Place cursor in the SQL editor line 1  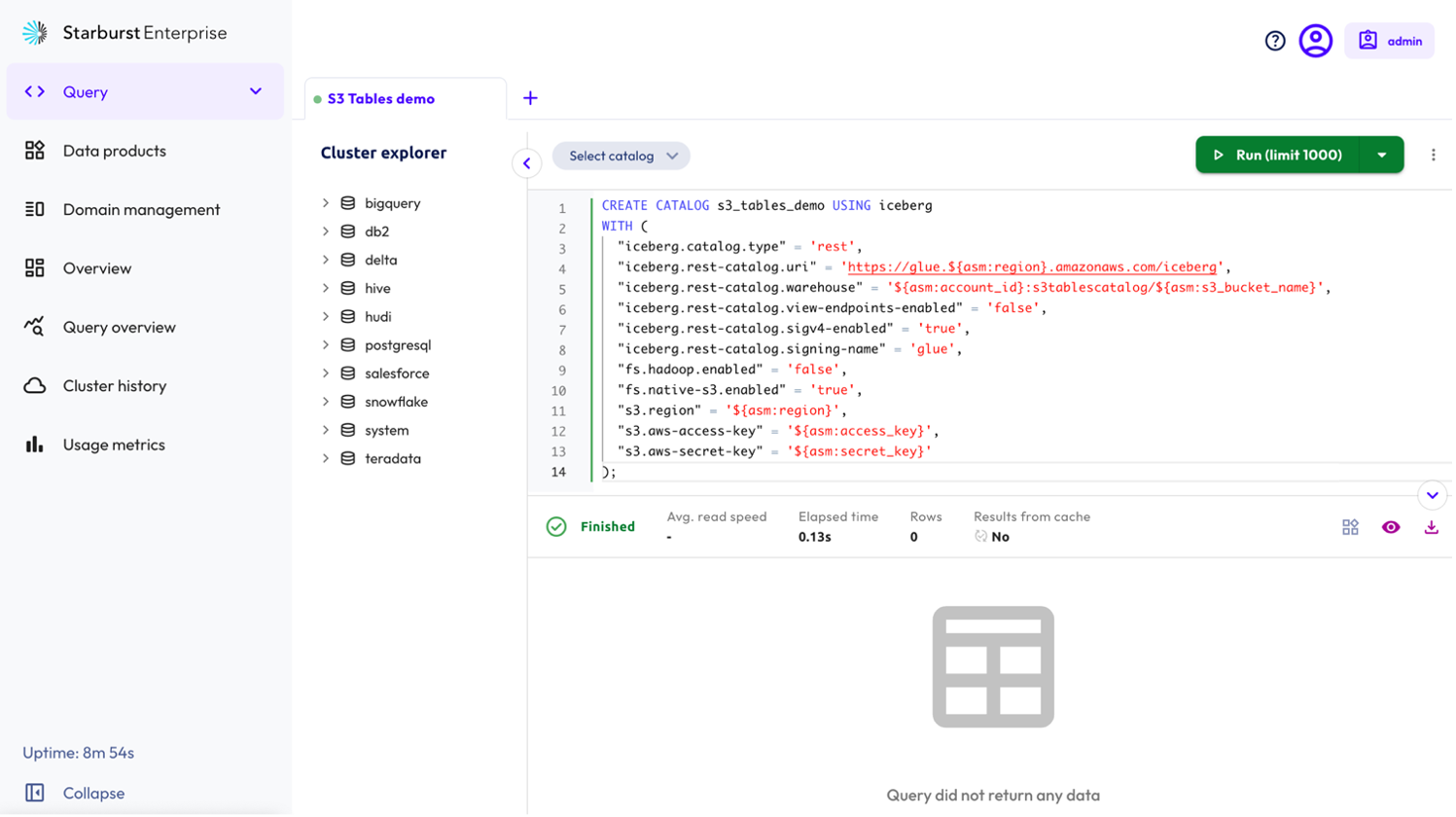768,206
